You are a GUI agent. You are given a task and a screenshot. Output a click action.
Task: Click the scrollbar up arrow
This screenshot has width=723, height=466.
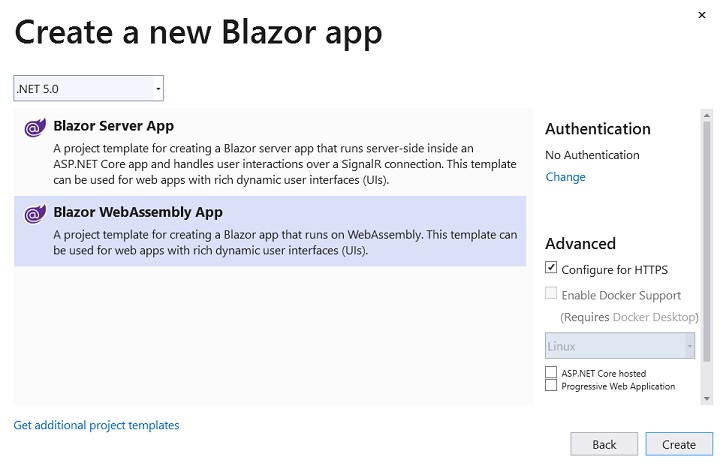[706, 115]
